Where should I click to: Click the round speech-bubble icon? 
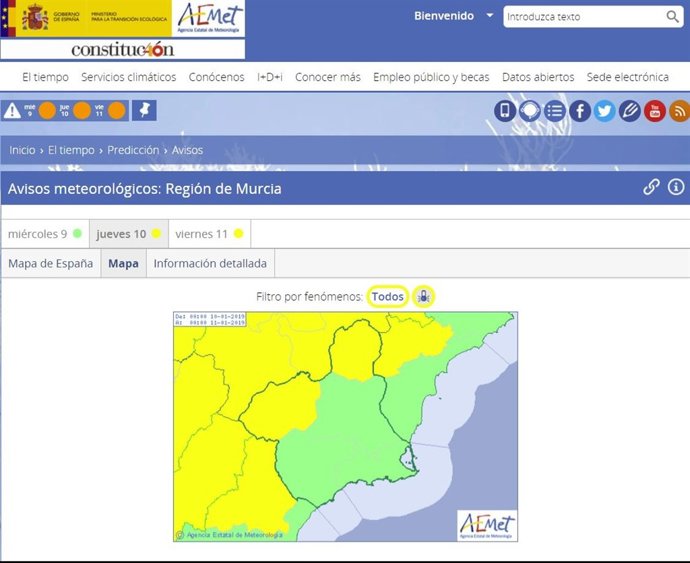coord(530,110)
